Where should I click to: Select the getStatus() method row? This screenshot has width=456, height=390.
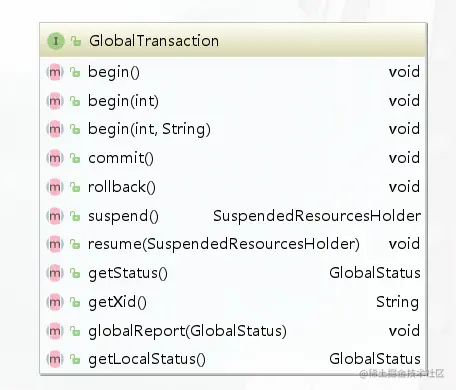point(233,273)
